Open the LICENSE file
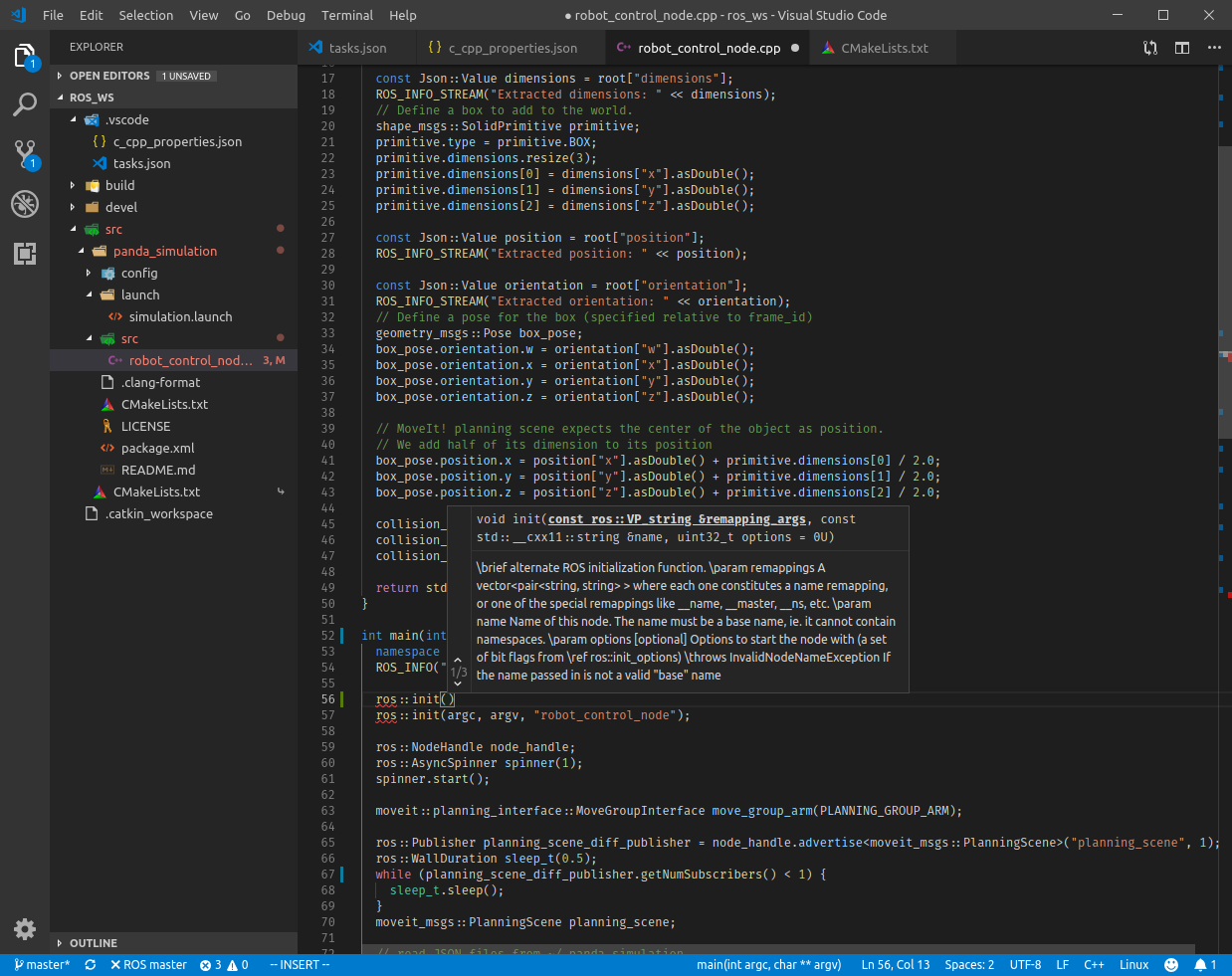1232x976 pixels. tap(173, 426)
